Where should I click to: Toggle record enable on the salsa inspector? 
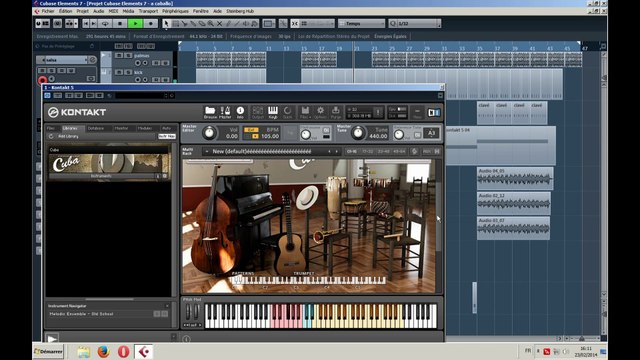coord(43,80)
